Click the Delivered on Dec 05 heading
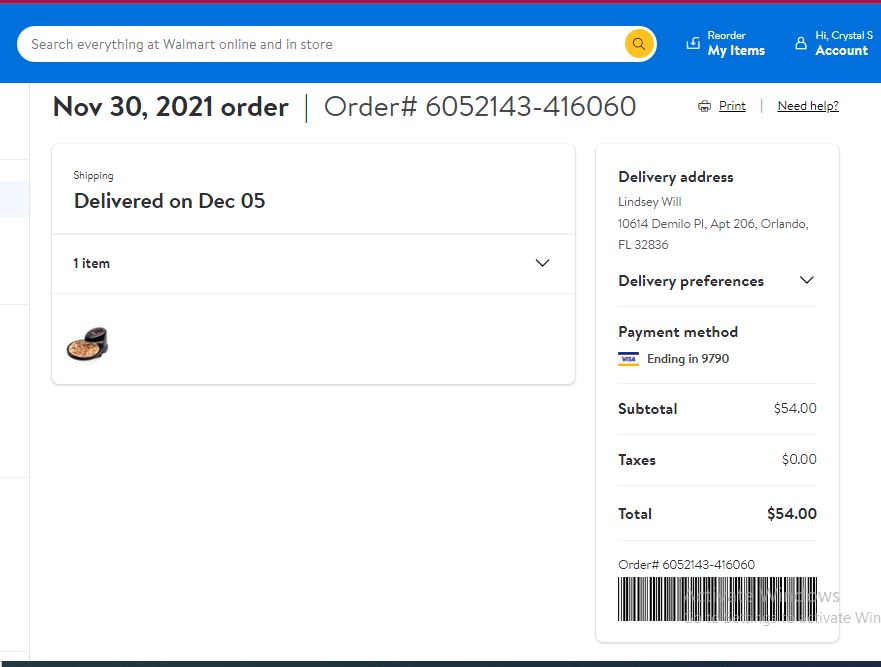This screenshot has height=667, width=881. click(169, 201)
